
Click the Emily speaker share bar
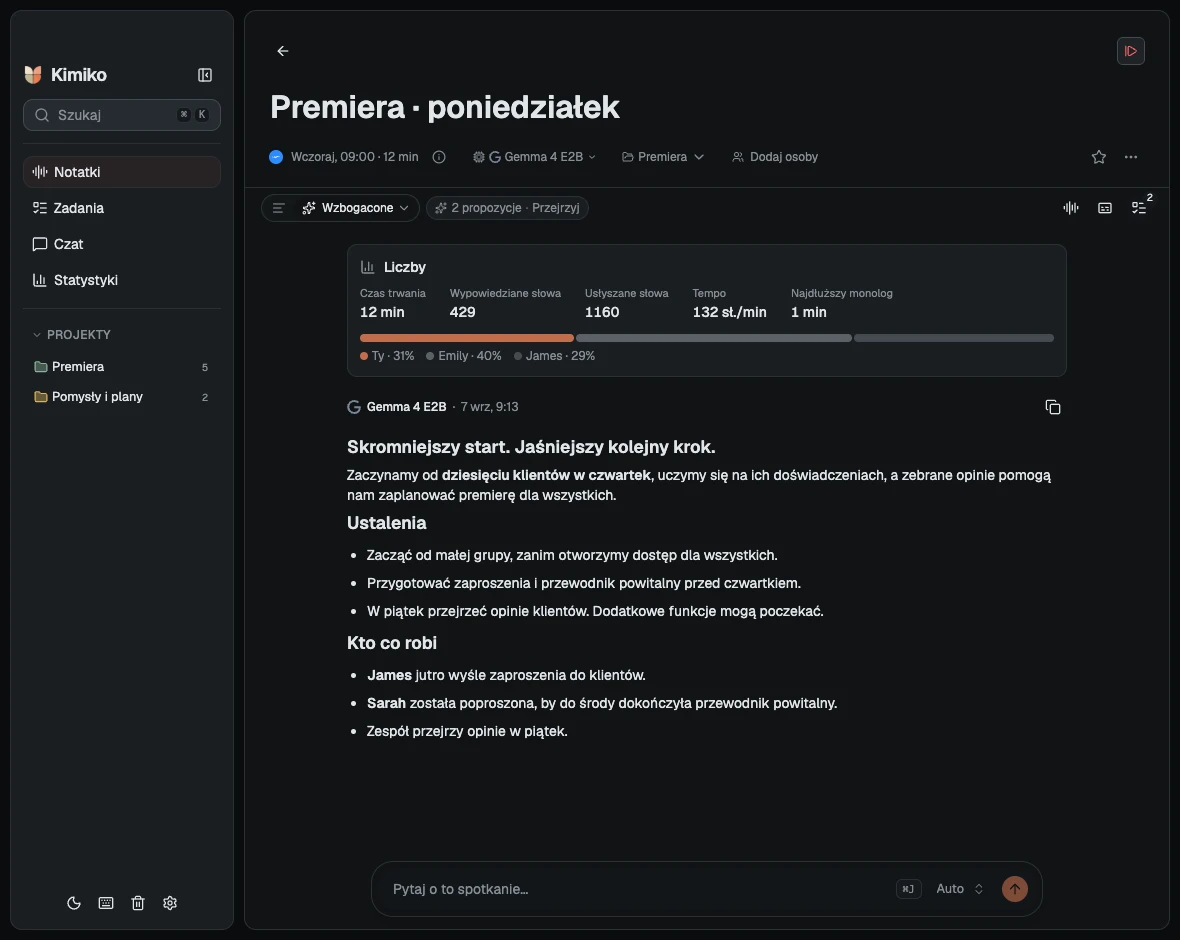tap(713, 338)
